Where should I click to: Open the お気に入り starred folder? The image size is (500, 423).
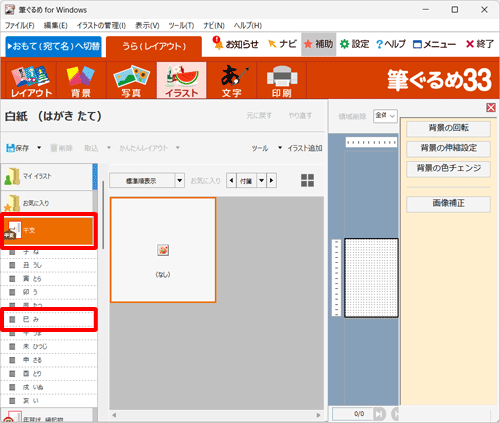(47, 203)
